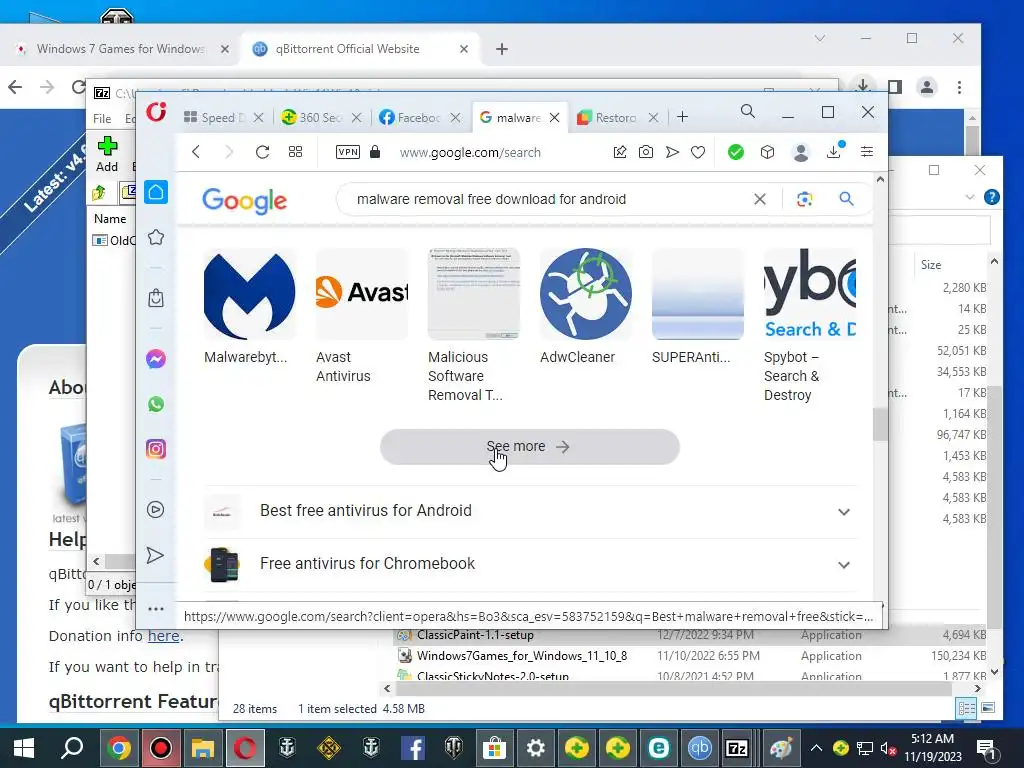Open Opera easy setup sliders icon

[867, 152]
